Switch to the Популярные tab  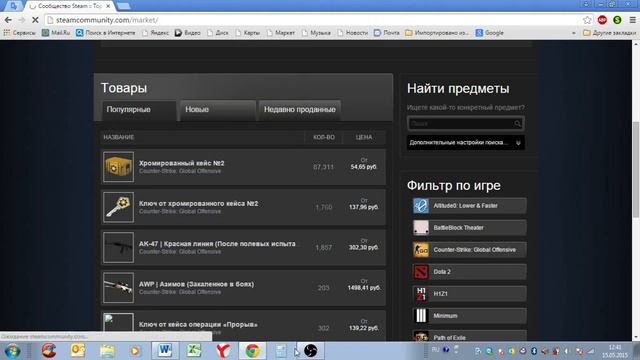click(x=139, y=110)
